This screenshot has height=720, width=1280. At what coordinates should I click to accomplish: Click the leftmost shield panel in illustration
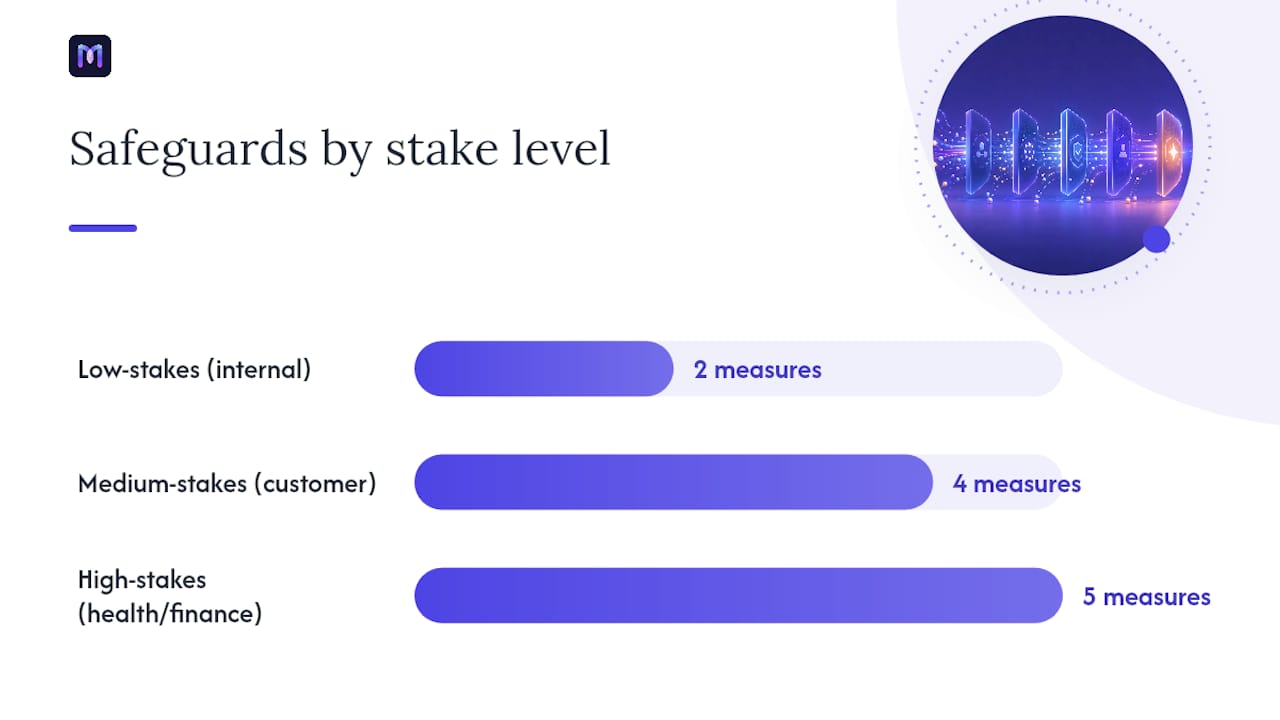point(979,150)
